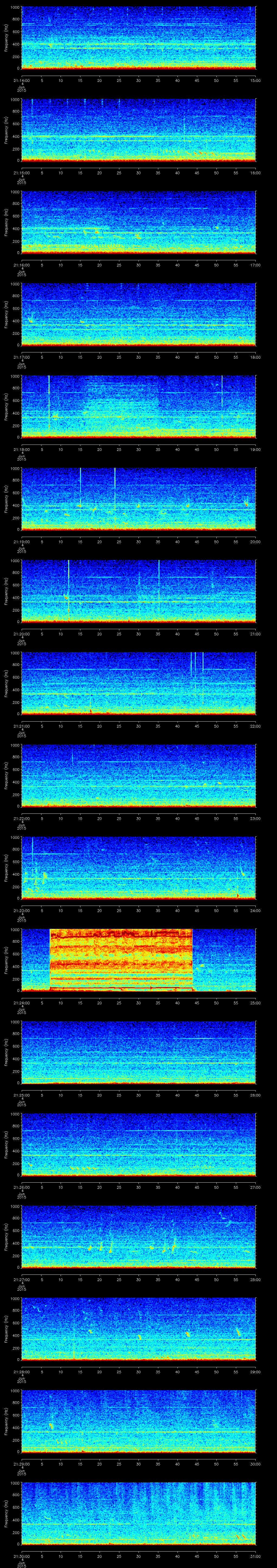
Task: Click the loud red noise block at 21:24
Action: [121, 960]
